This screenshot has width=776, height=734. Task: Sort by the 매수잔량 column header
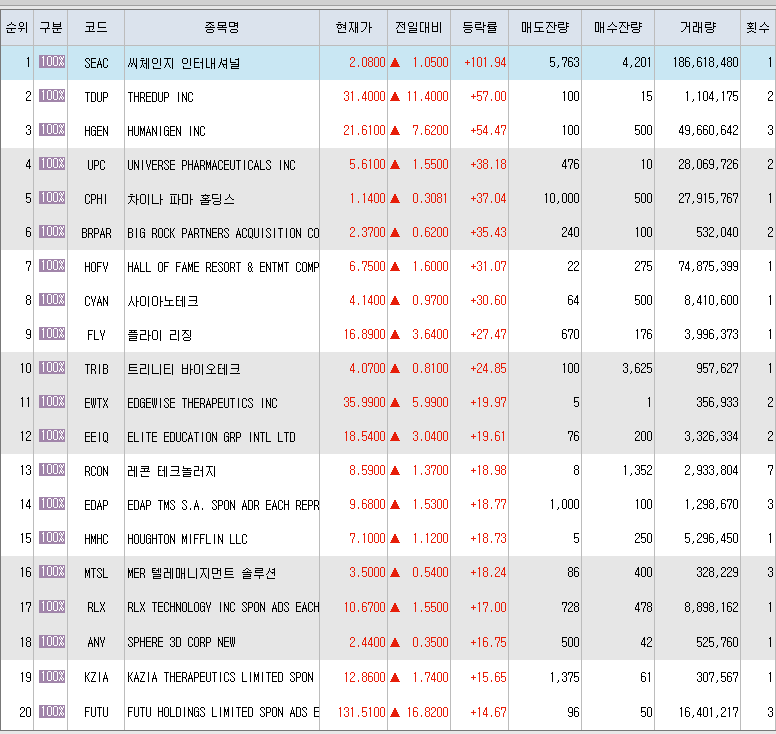pyautogui.click(x=618, y=27)
